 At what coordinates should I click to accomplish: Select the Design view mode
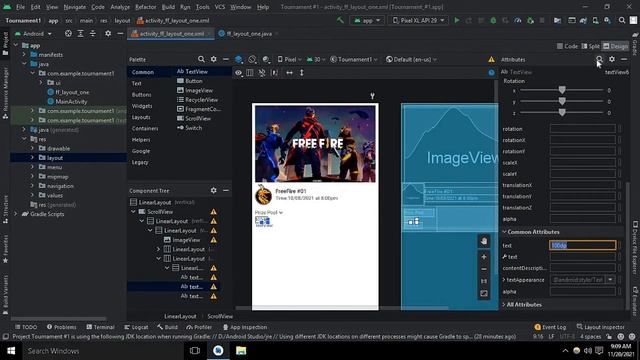point(616,47)
